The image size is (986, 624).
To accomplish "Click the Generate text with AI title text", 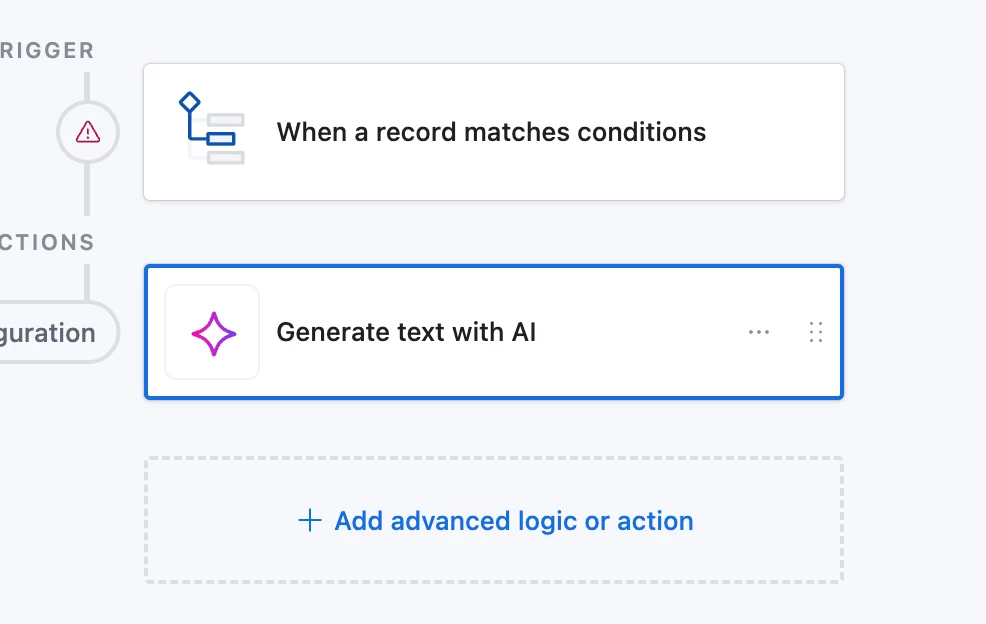I will point(406,332).
